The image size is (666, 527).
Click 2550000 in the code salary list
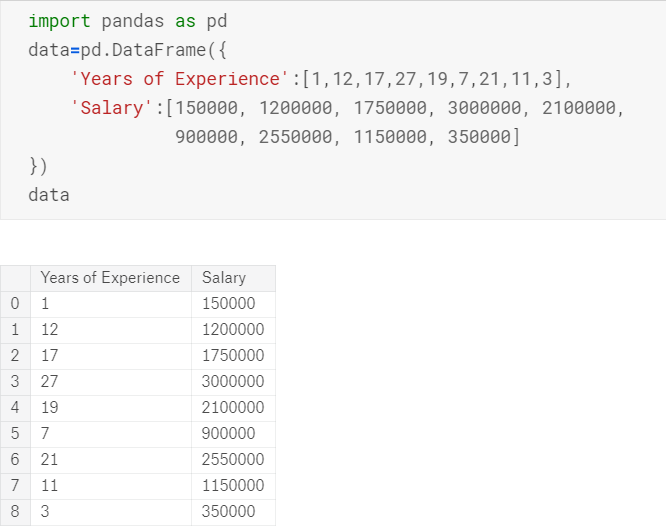click(295, 137)
